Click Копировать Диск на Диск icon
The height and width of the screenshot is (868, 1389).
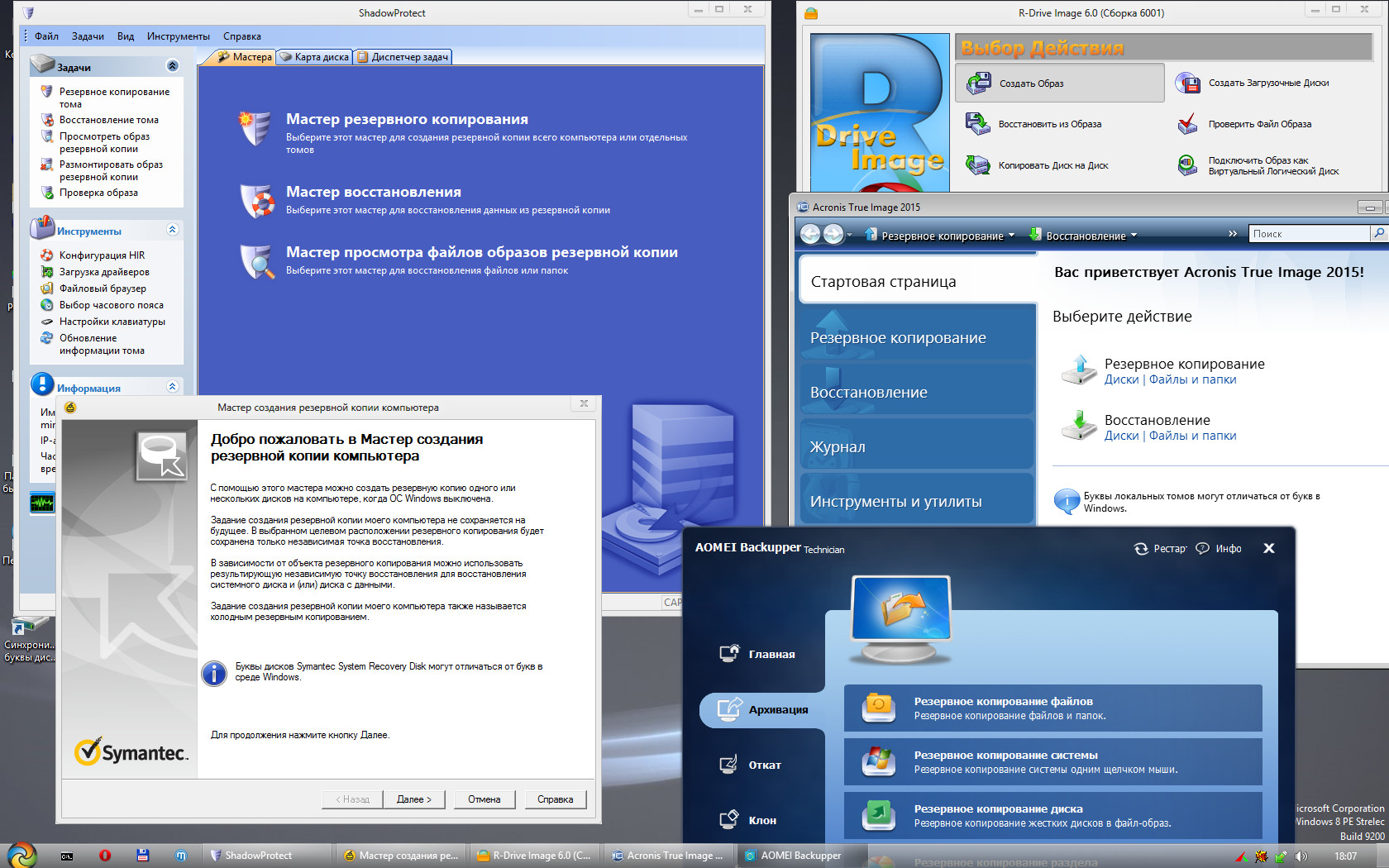point(978,165)
